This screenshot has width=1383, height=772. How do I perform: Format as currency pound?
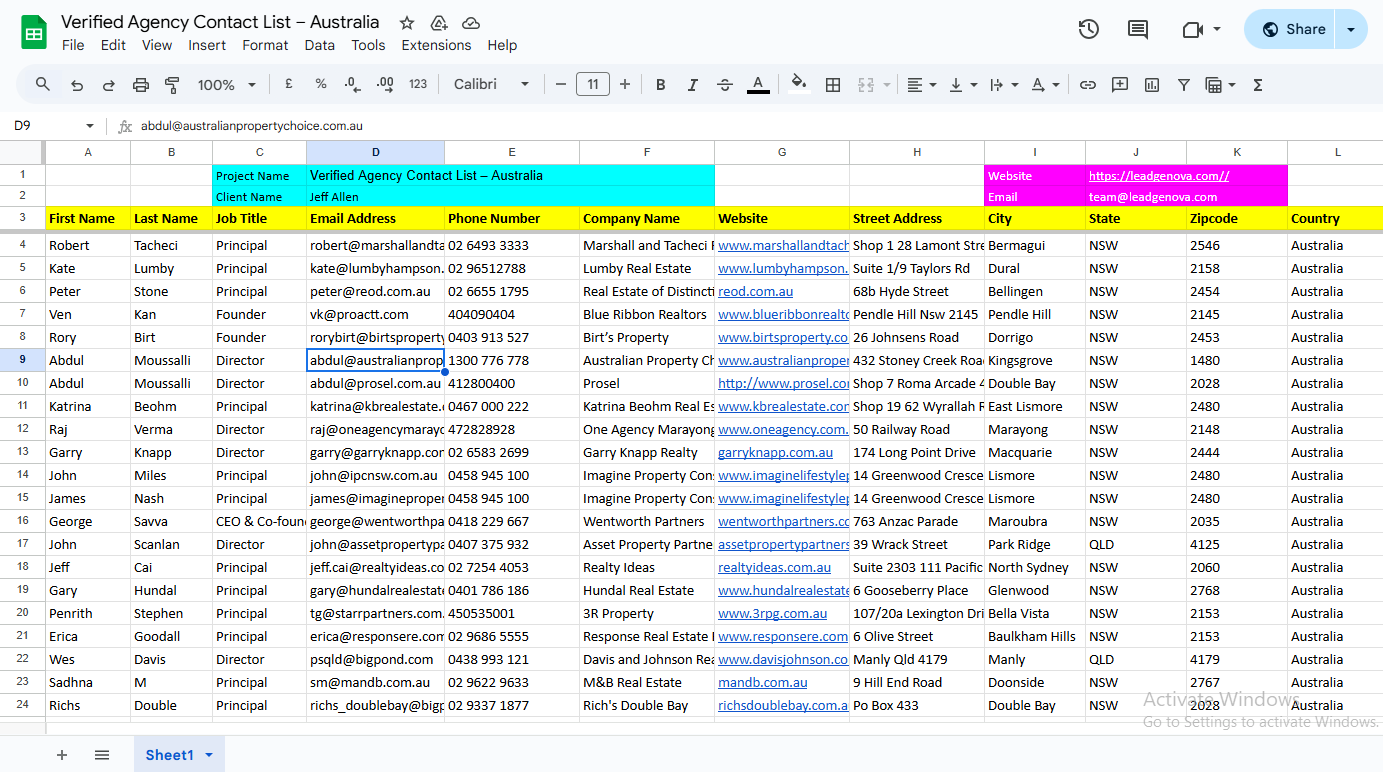tap(288, 85)
